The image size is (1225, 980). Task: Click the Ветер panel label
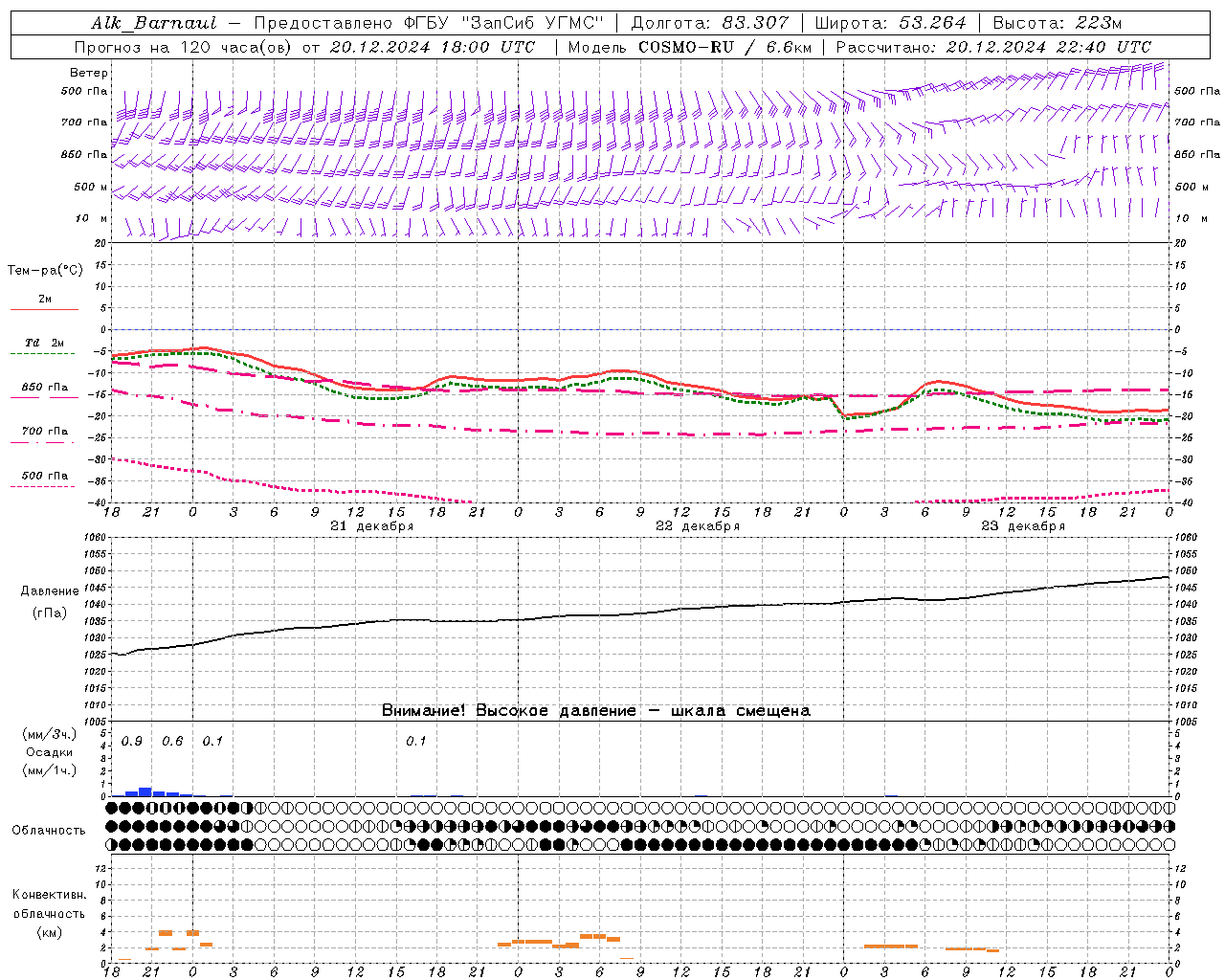click(89, 73)
